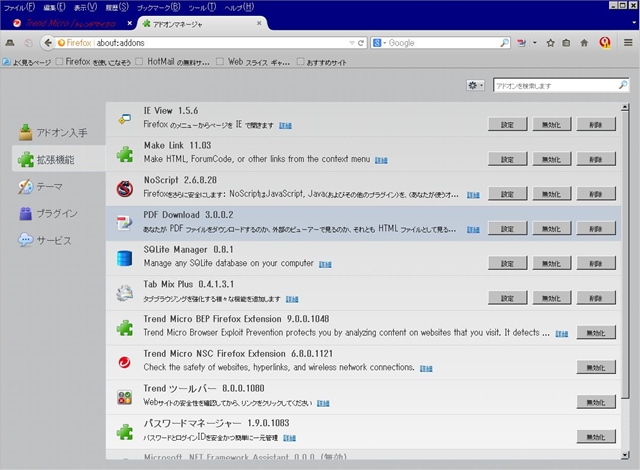Click magnifier in addon search field
Image resolution: width=640 pixels, height=470 pixels.
click(622, 85)
